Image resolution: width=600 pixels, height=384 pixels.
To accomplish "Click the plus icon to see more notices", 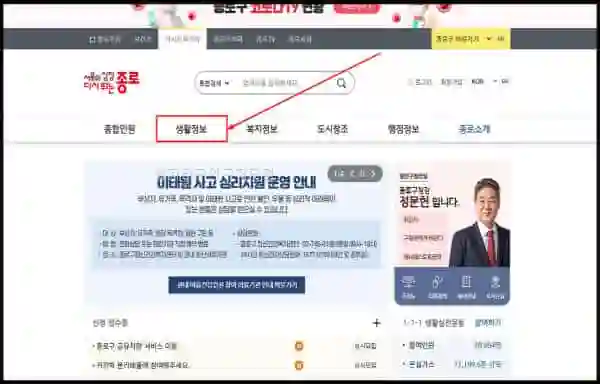I will (377, 323).
